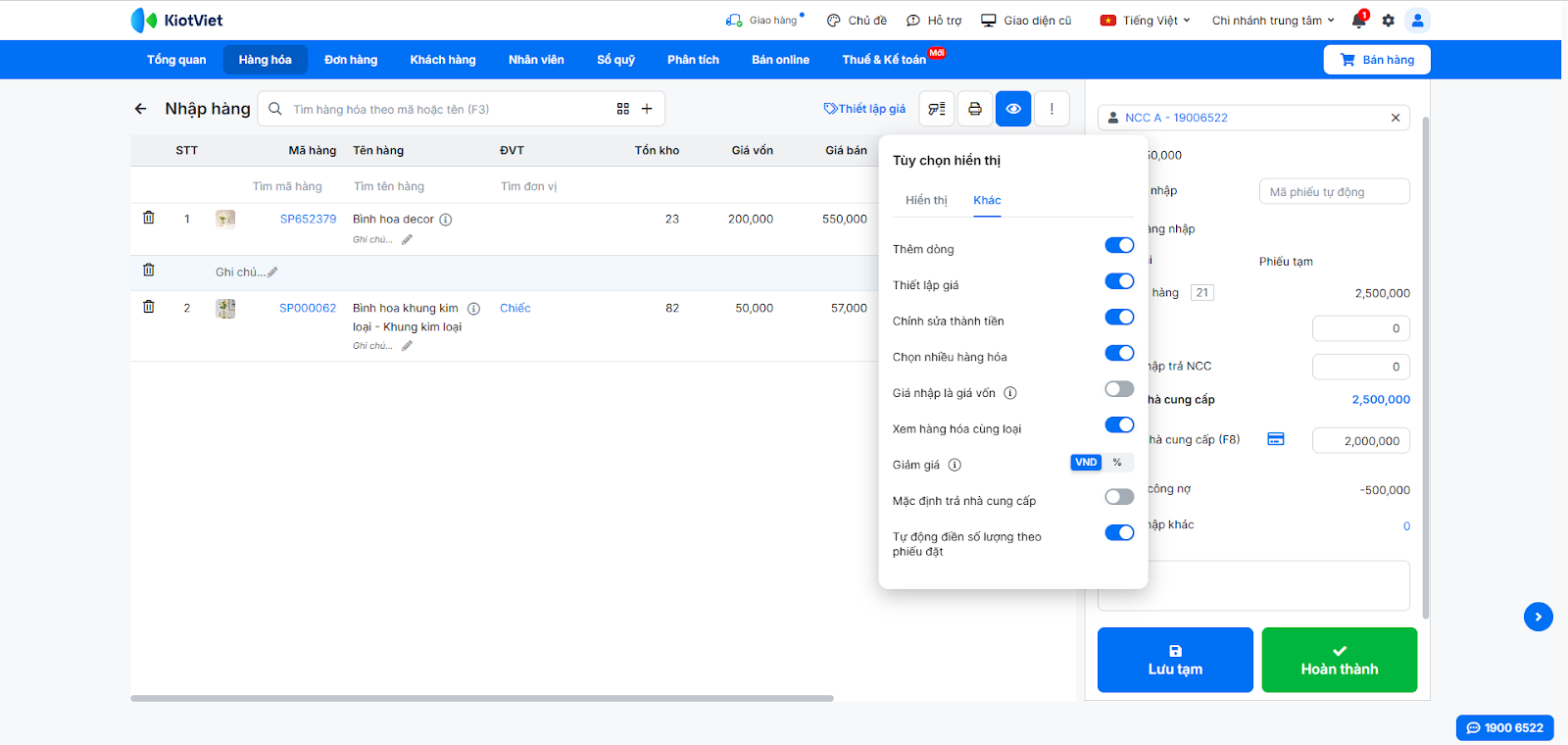1568x745 pixels.
Task: Click Bán hàng button
Action: pyautogui.click(x=1377, y=60)
